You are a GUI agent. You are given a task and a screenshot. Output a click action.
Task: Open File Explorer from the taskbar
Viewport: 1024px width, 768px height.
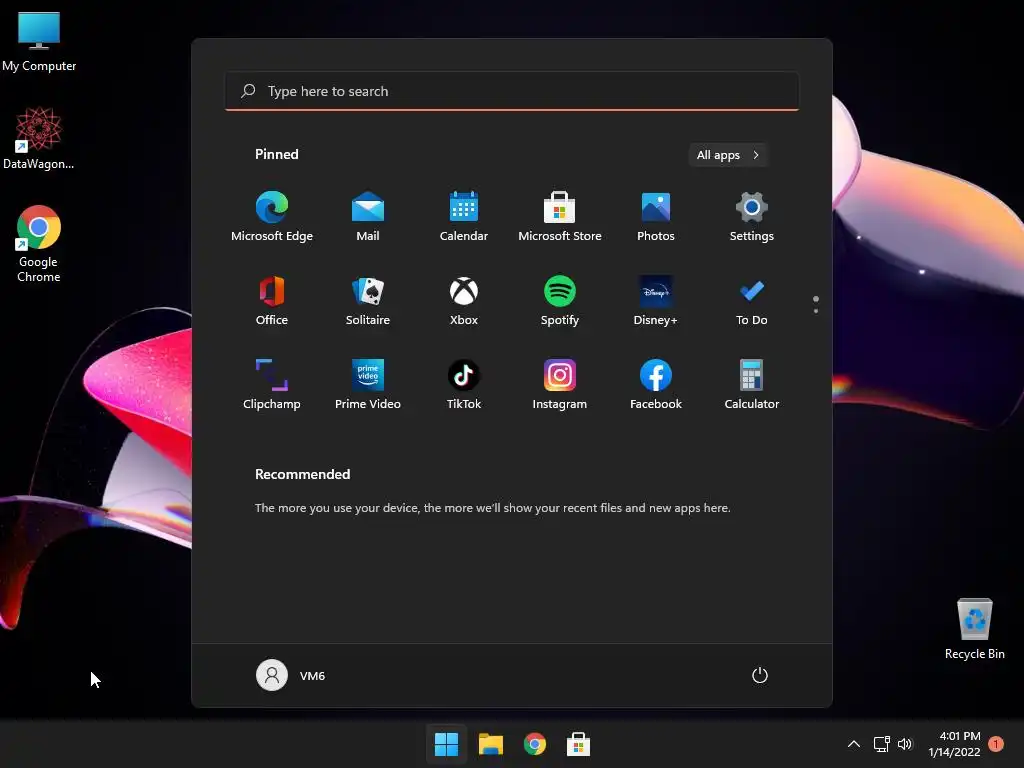pyautogui.click(x=490, y=744)
